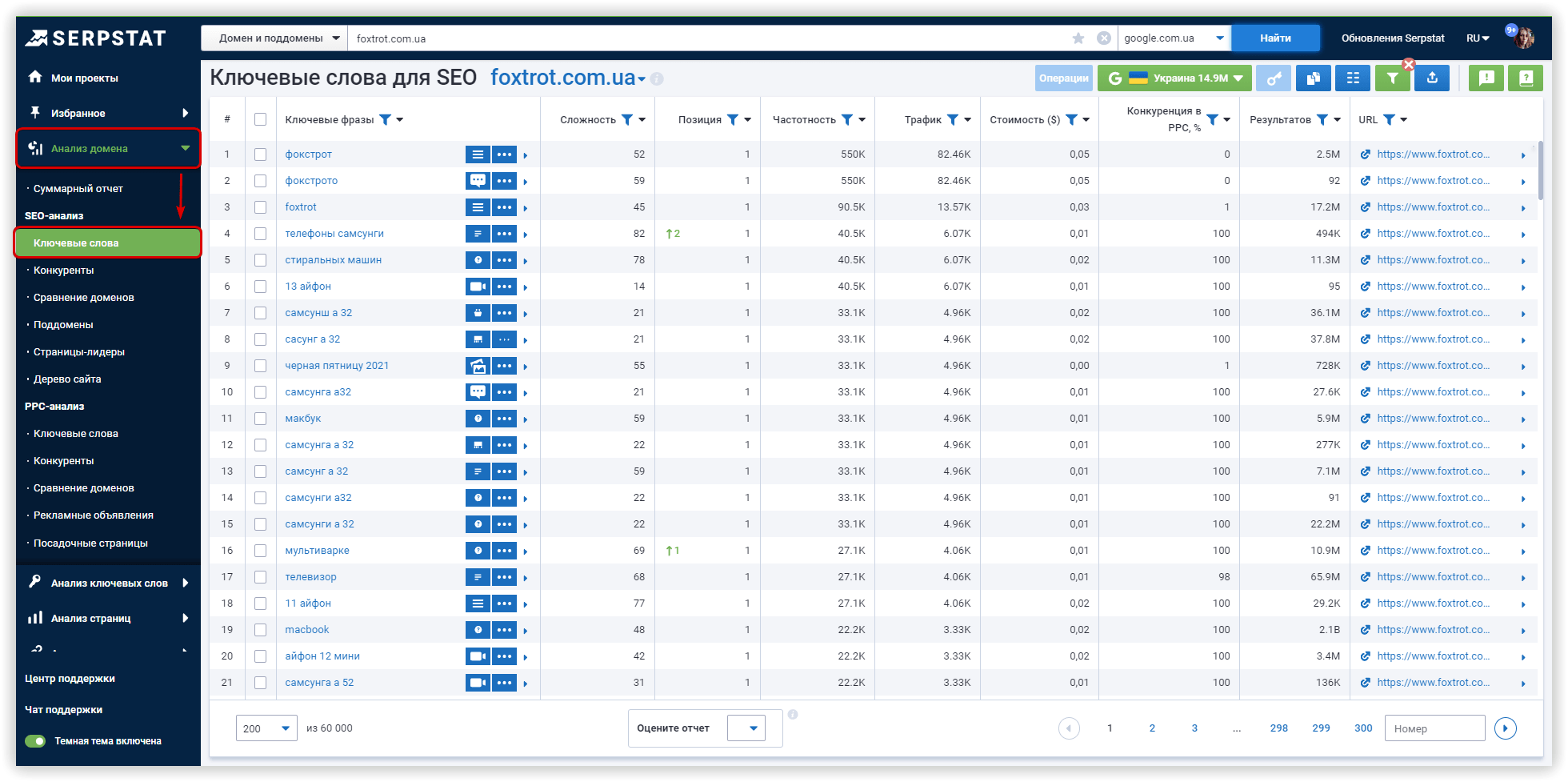
Task: Click the Номер page number field
Action: click(1434, 728)
